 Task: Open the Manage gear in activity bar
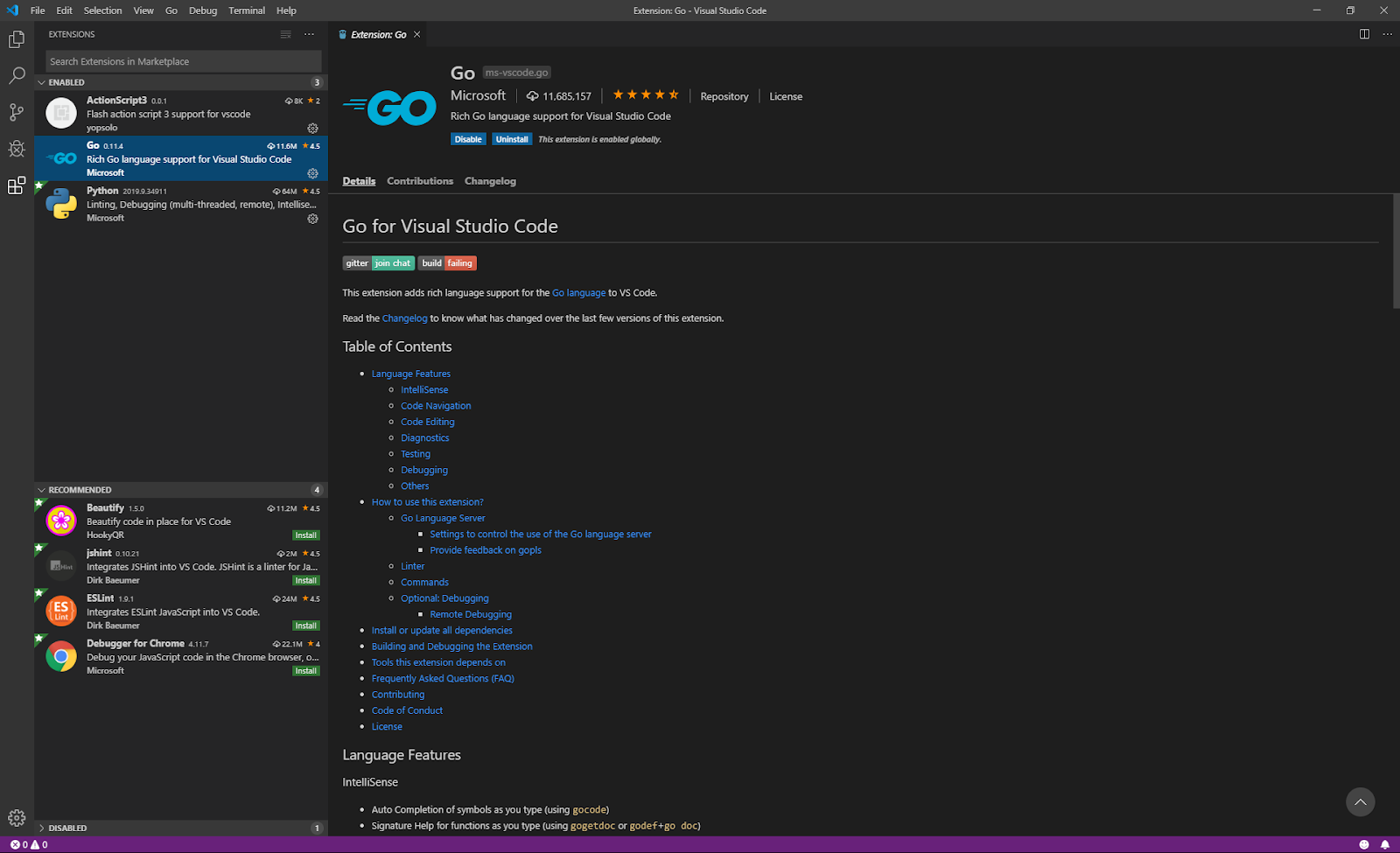(17, 818)
